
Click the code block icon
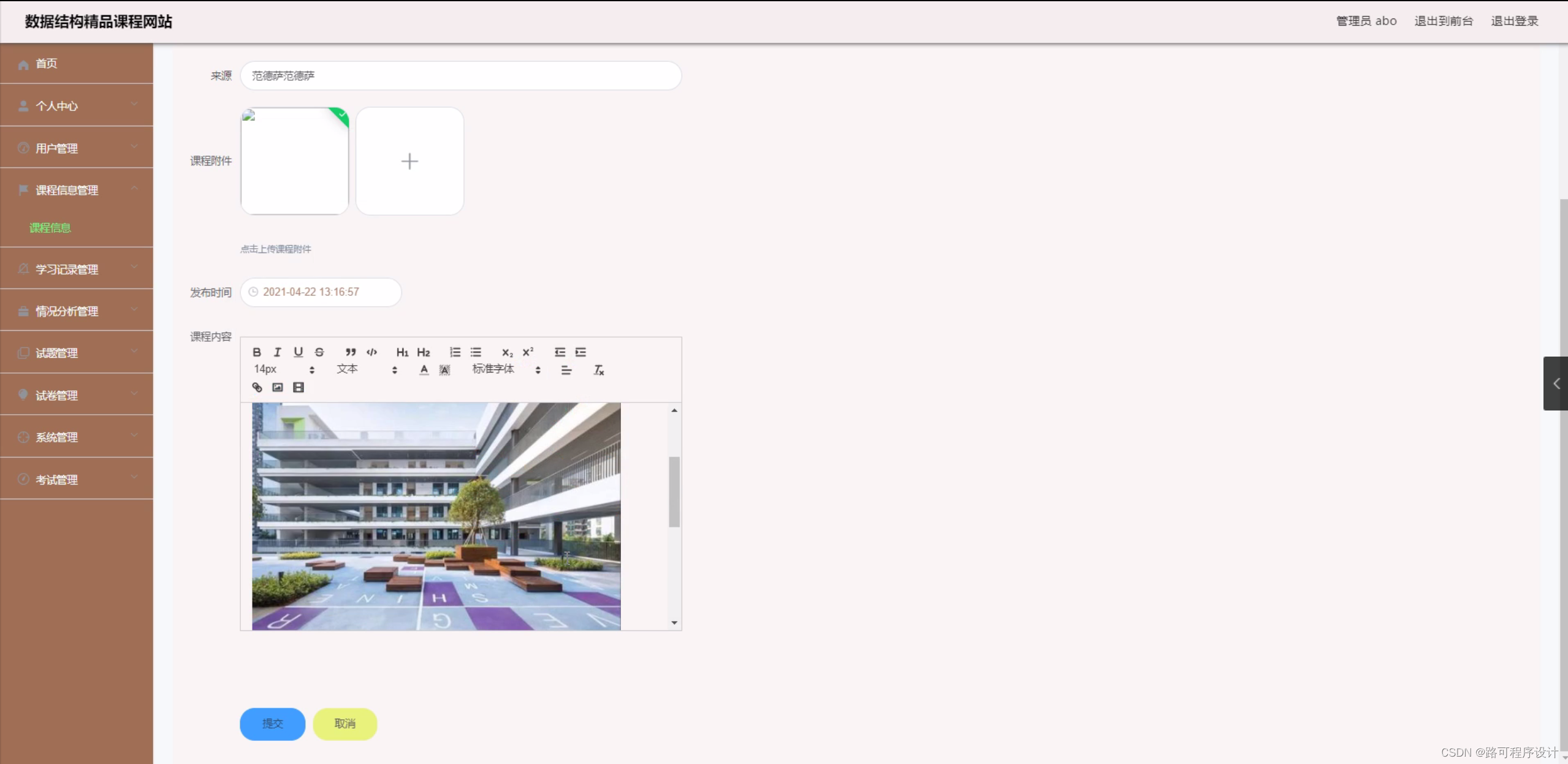[371, 352]
